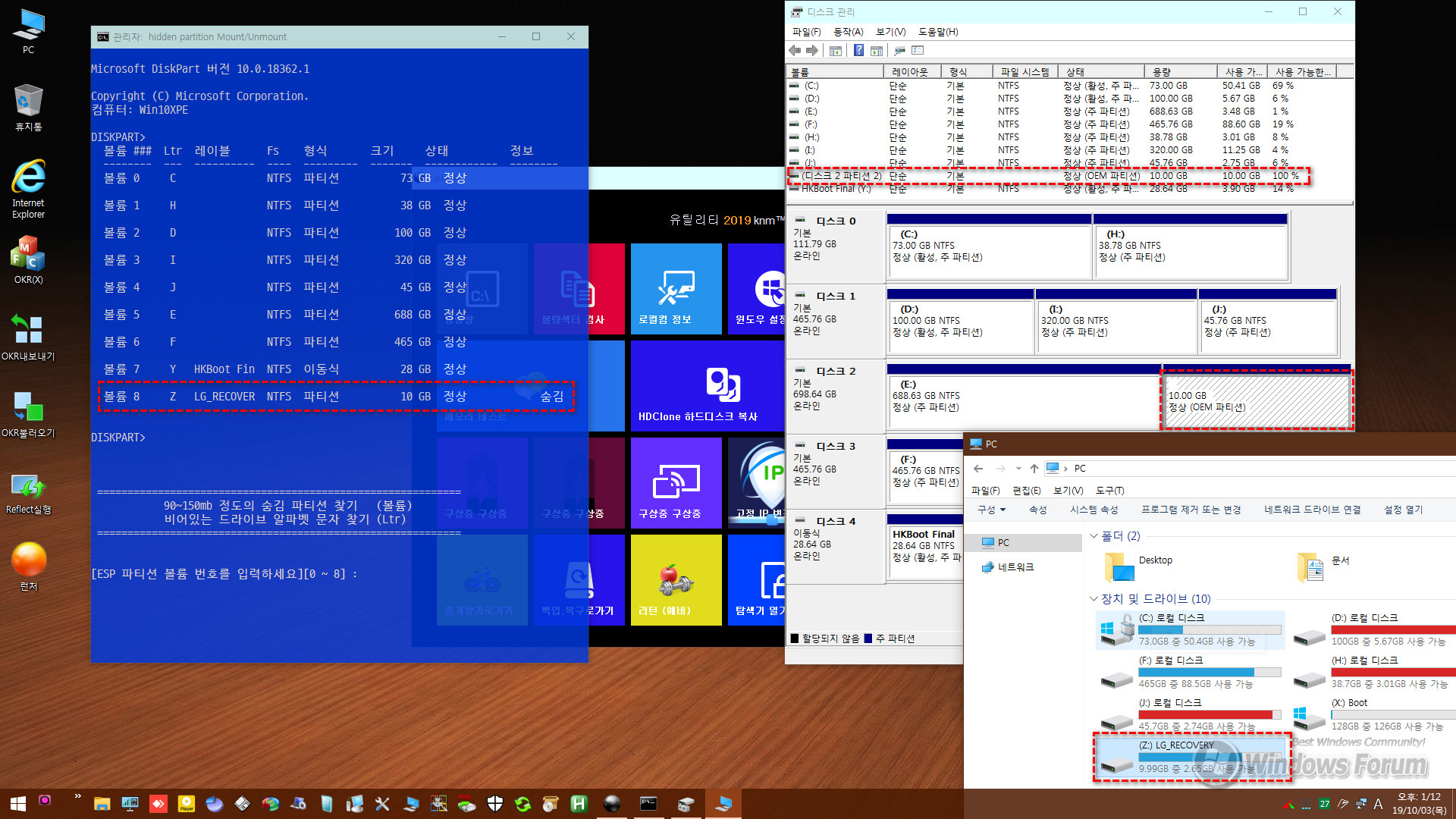Open 동작(A) menu in Disk Management
The height and width of the screenshot is (819, 1456).
[x=848, y=32]
